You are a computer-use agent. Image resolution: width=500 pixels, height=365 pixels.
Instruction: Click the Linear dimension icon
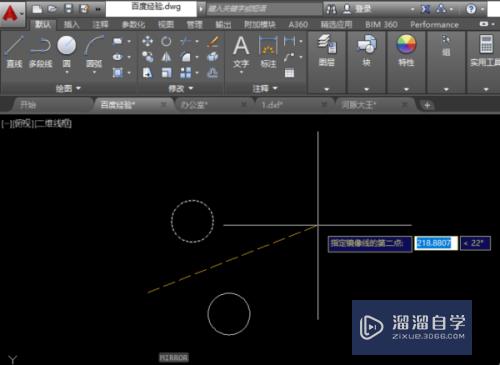[x=289, y=41]
